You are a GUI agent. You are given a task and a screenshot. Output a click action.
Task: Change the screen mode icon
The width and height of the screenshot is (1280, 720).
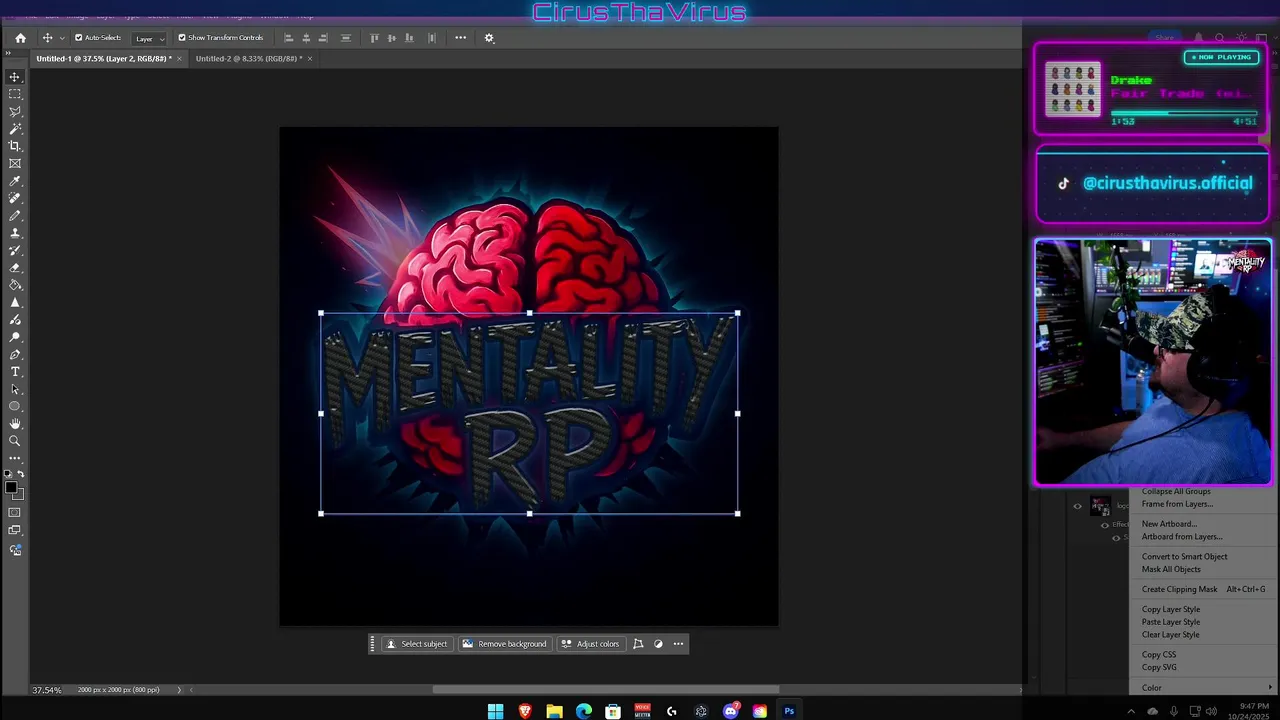15,530
